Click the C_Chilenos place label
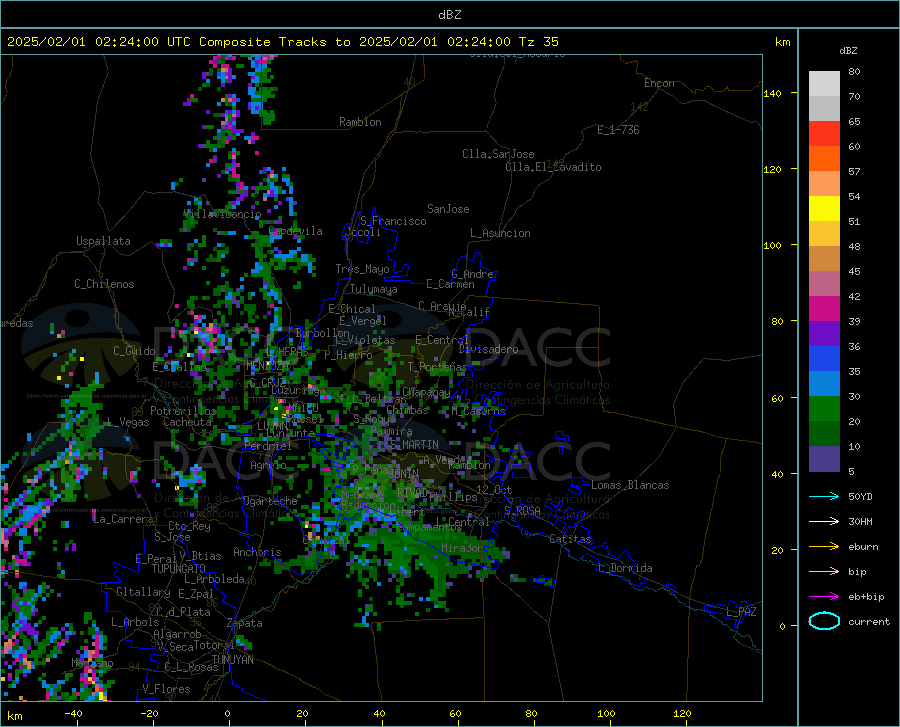900x727 pixels. pyautogui.click(x=104, y=284)
